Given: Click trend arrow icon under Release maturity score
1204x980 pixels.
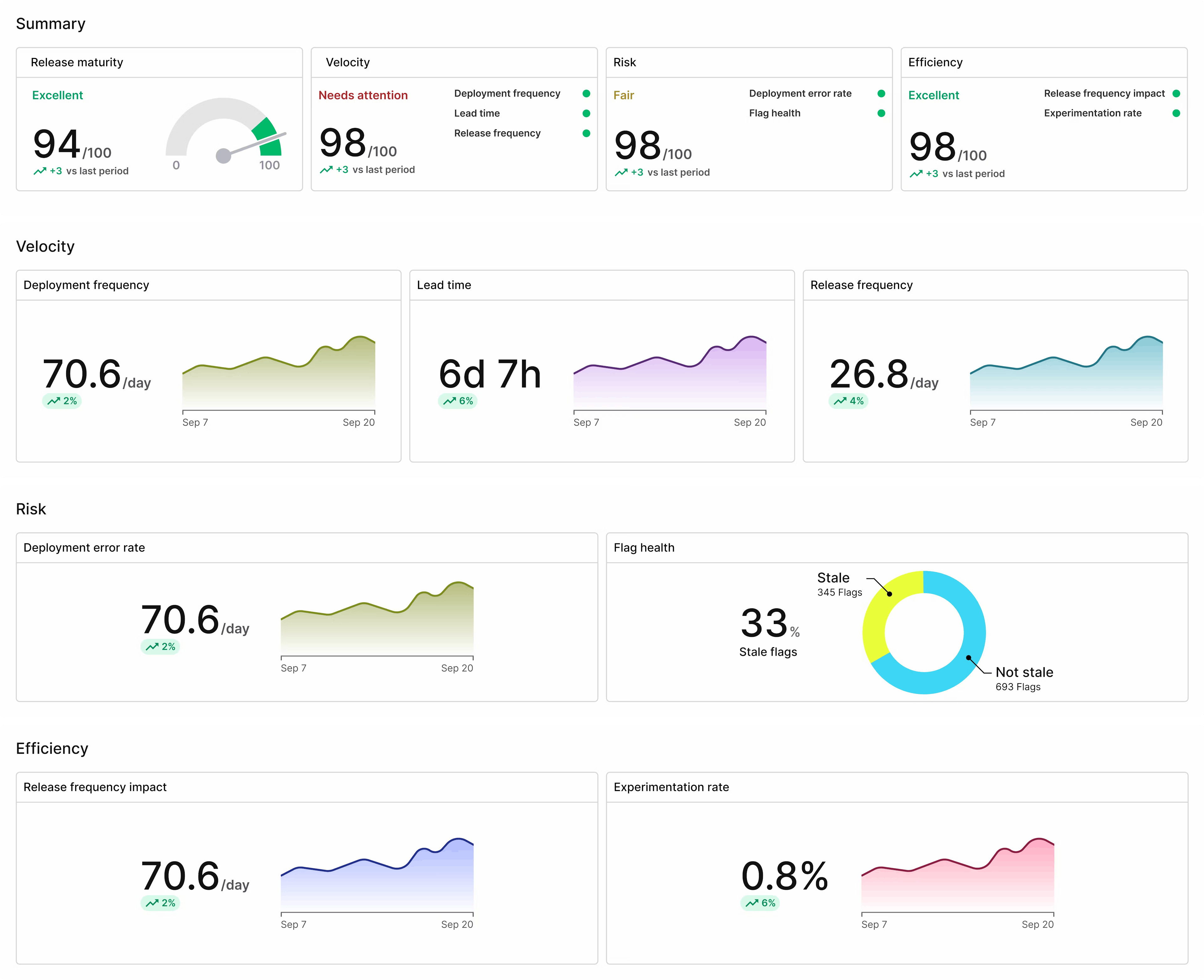Looking at the screenshot, I should (x=40, y=171).
